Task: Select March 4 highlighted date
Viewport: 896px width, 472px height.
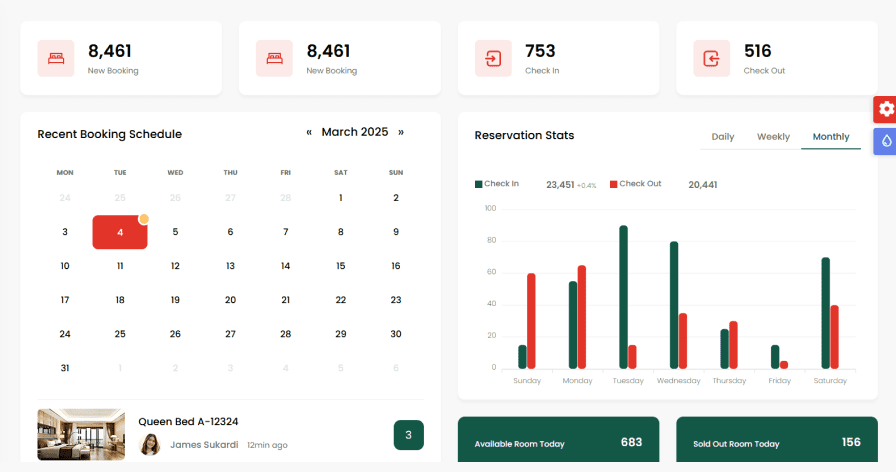Action: point(120,232)
